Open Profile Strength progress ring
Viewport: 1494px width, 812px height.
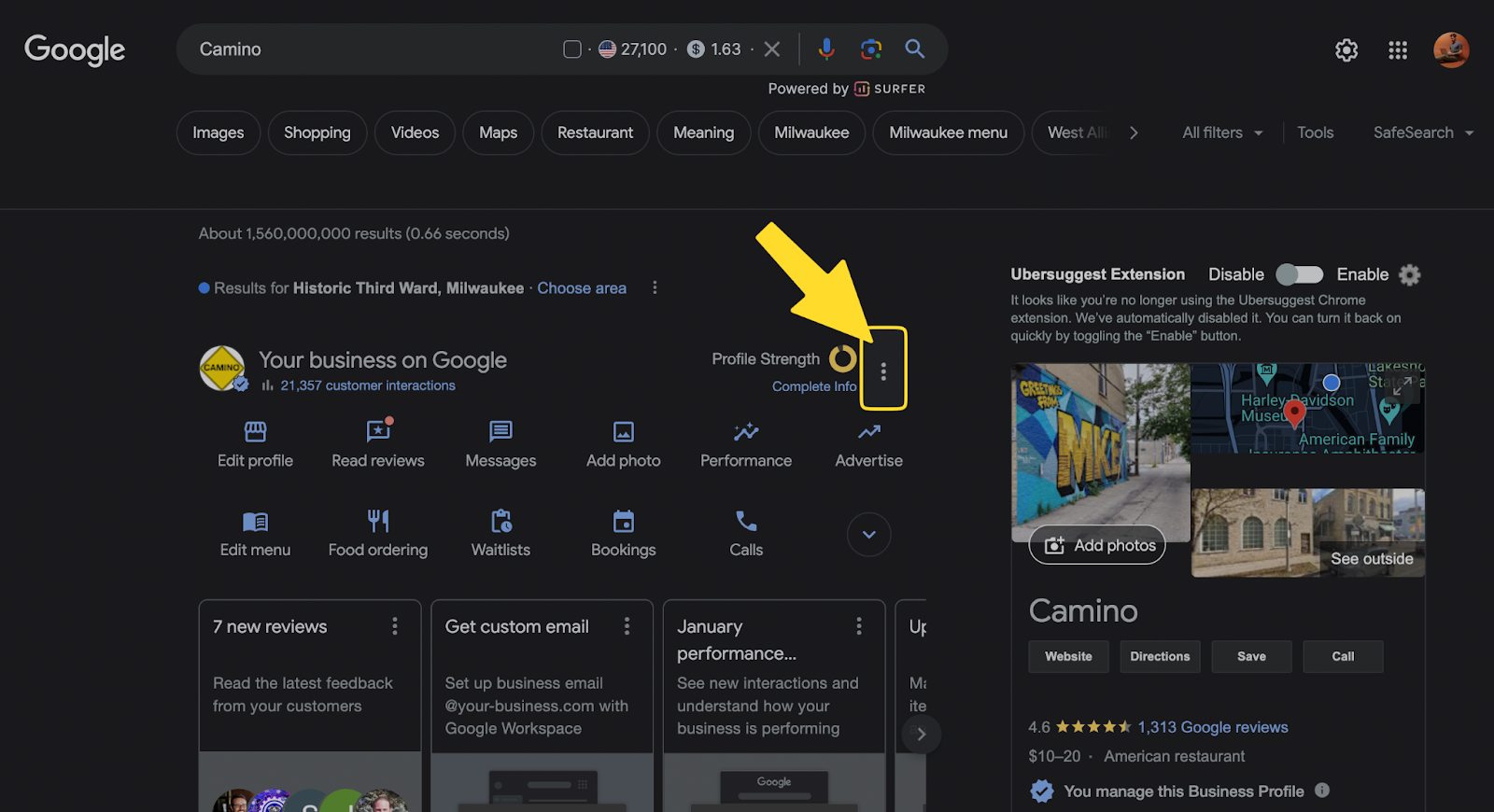pyautogui.click(x=843, y=358)
